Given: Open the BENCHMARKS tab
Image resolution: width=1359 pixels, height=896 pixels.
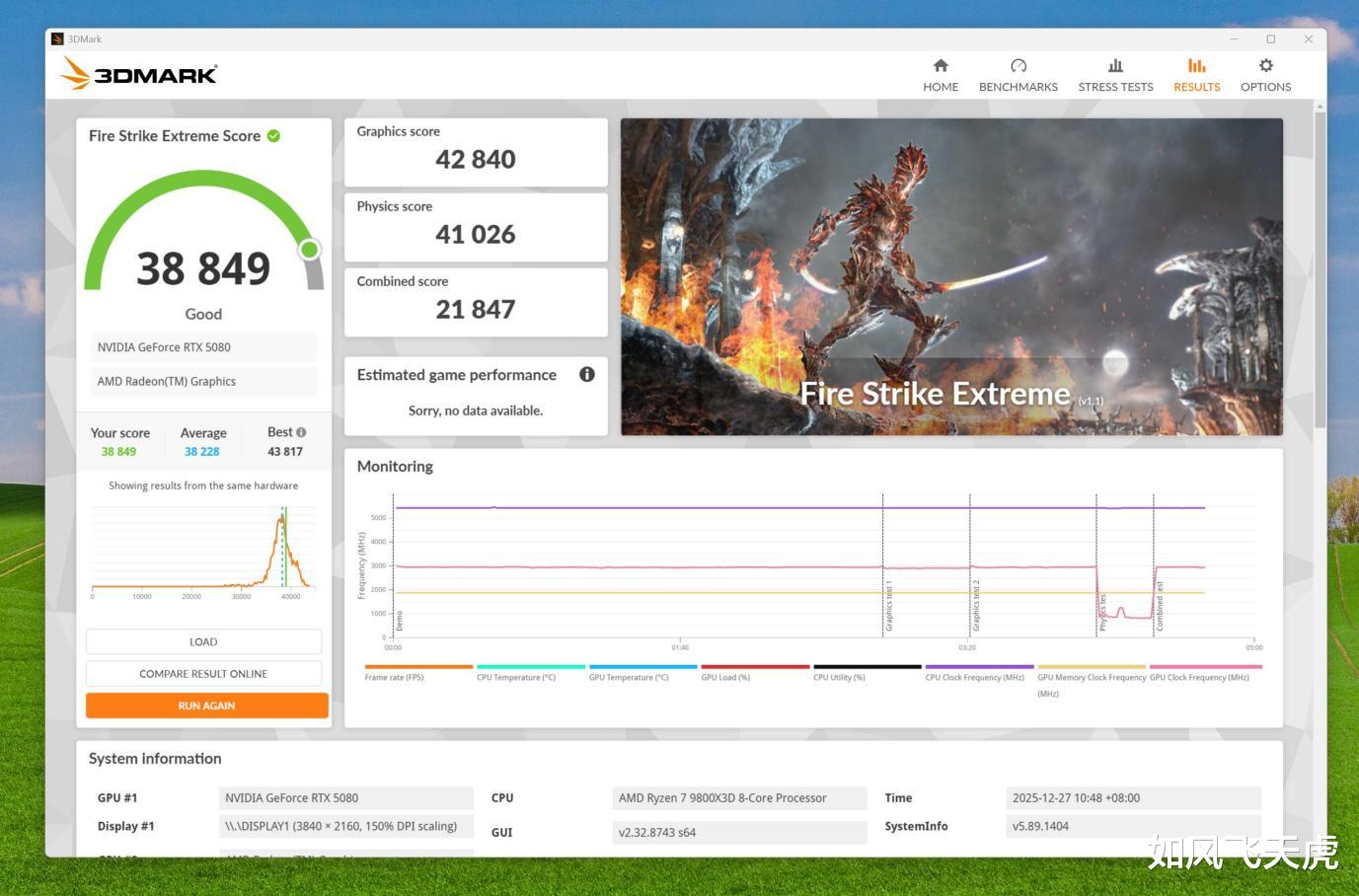Looking at the screenshot, I should [x=1019, y=75].
